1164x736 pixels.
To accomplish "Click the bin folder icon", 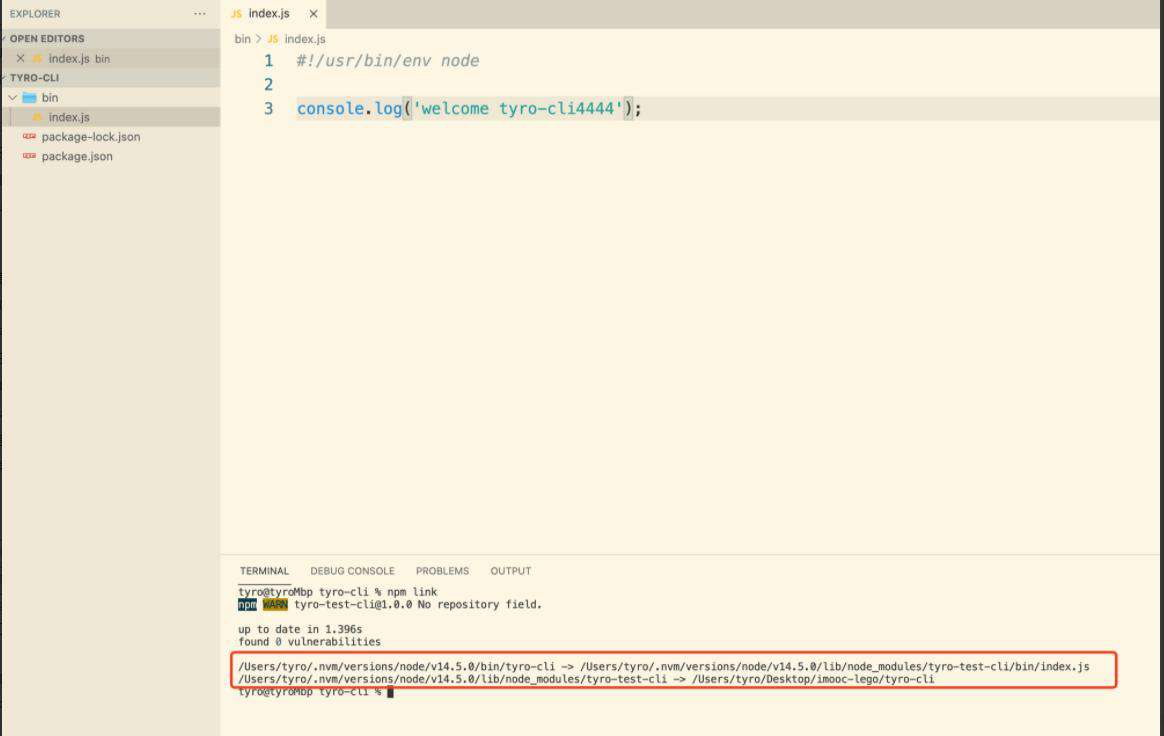I will [x=30, y=97].
